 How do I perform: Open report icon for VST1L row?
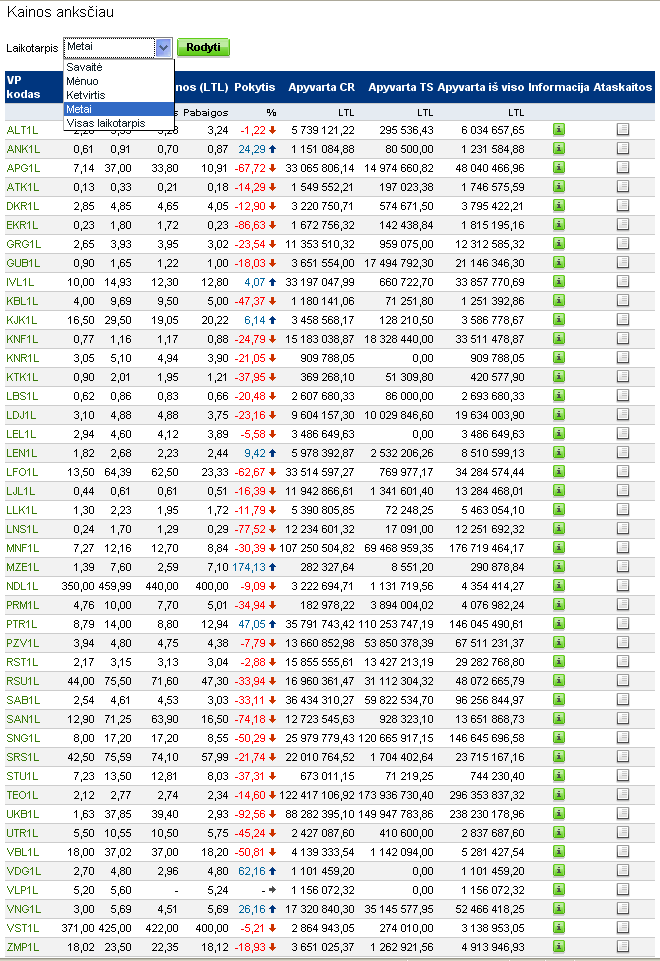coord(623,927)
